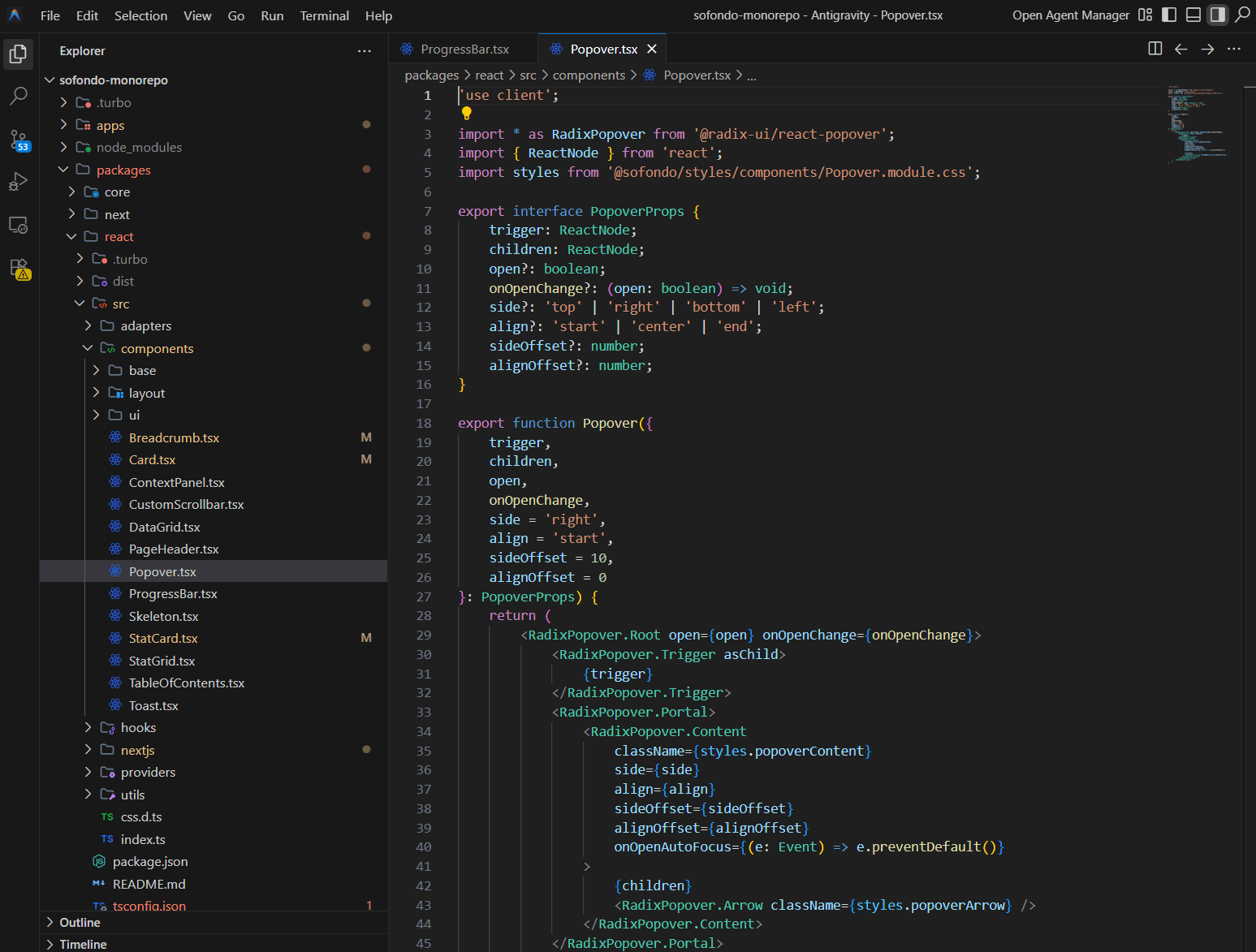Toggle the bottom panel visibility
Viewport: 1256px width, 952px height.
1193,15
